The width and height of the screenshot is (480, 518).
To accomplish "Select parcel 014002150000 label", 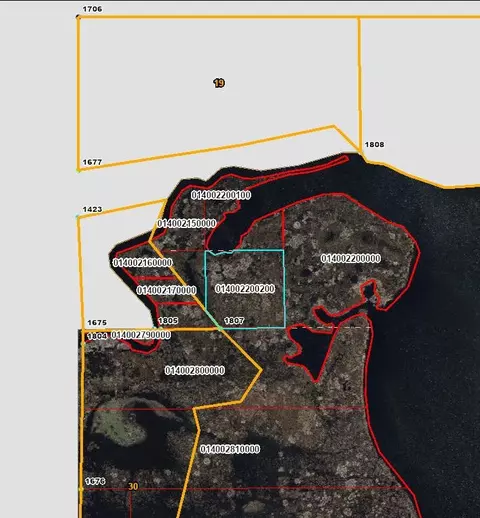I will (187, 223).
